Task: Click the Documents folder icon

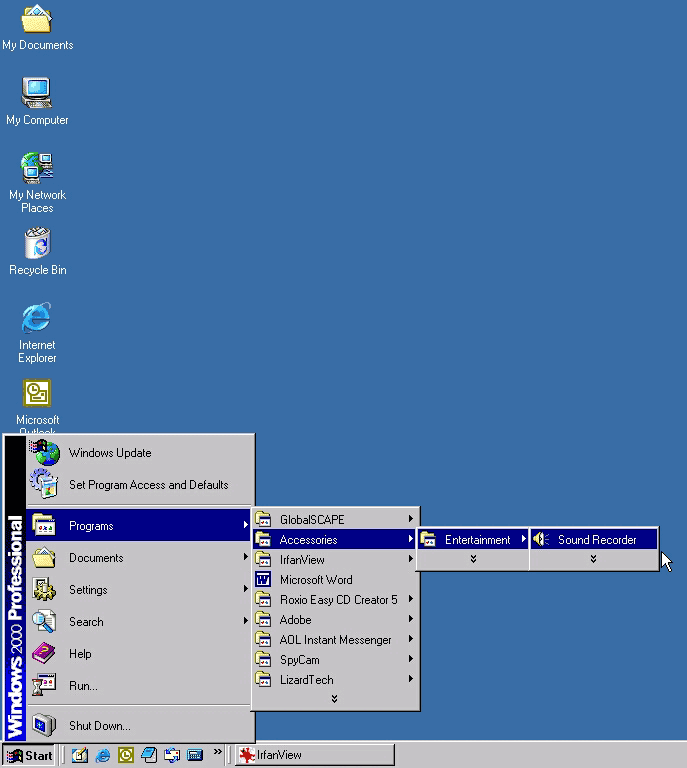Action: click(44, 557)
